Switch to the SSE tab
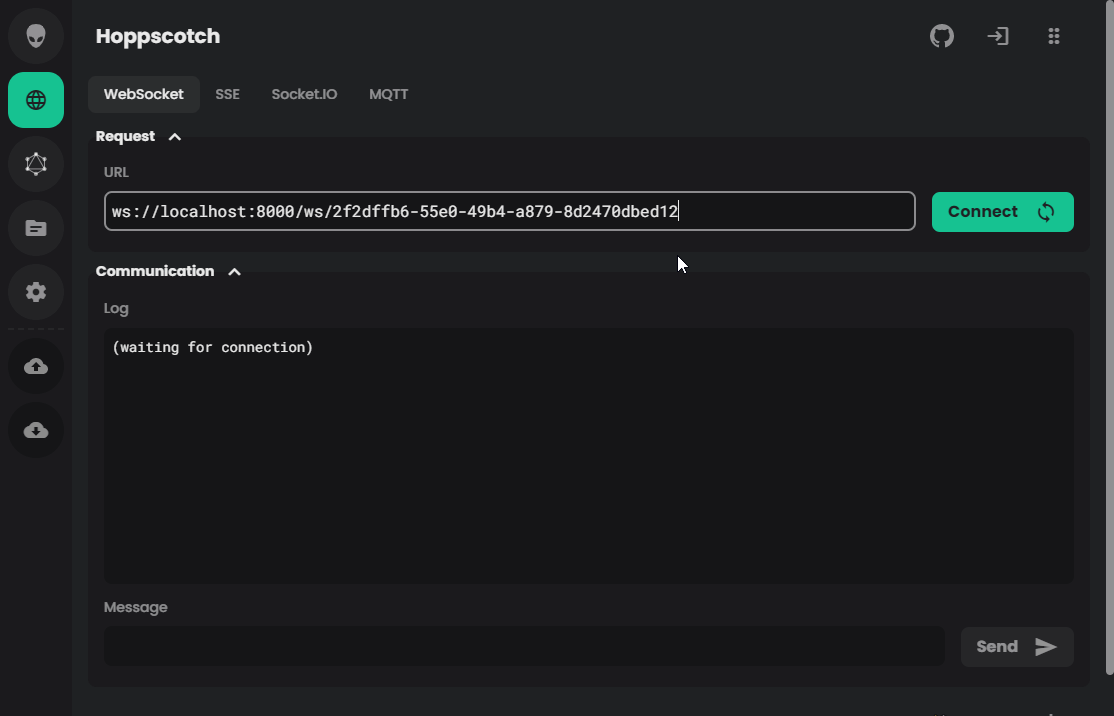Screen dimensions: 1114x716 point(227,94)
